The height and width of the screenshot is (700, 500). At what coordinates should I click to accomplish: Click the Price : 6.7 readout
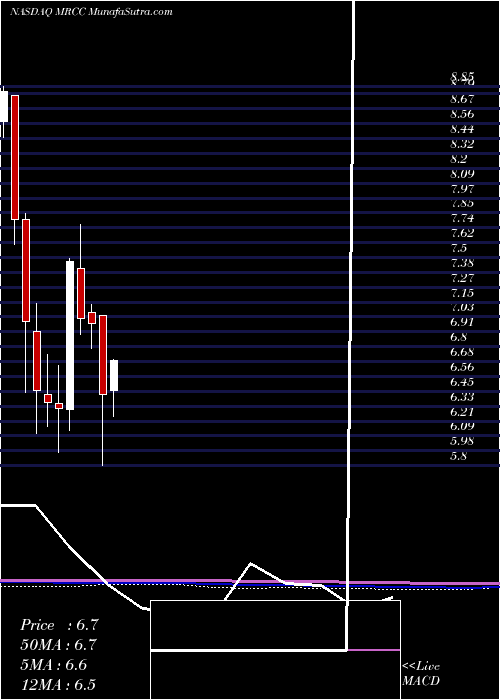tap(58, 625)
